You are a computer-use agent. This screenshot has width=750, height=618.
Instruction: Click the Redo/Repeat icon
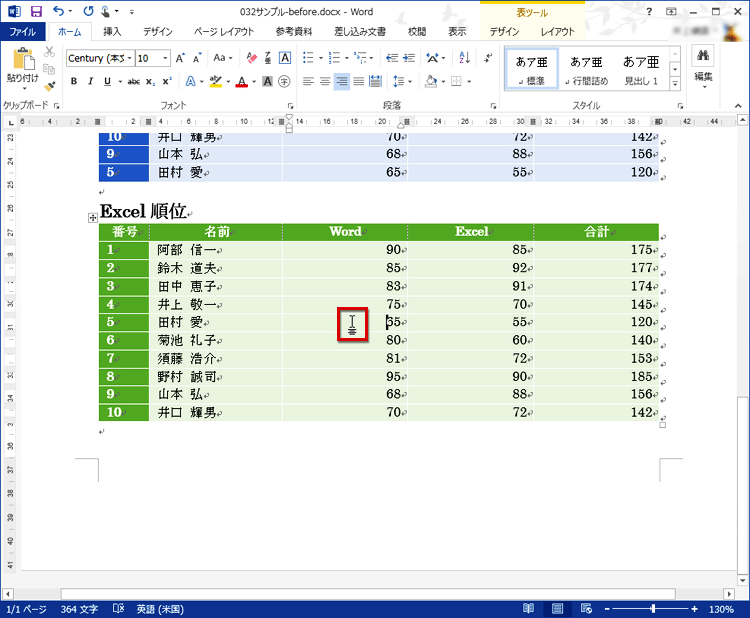pos(88,11)
